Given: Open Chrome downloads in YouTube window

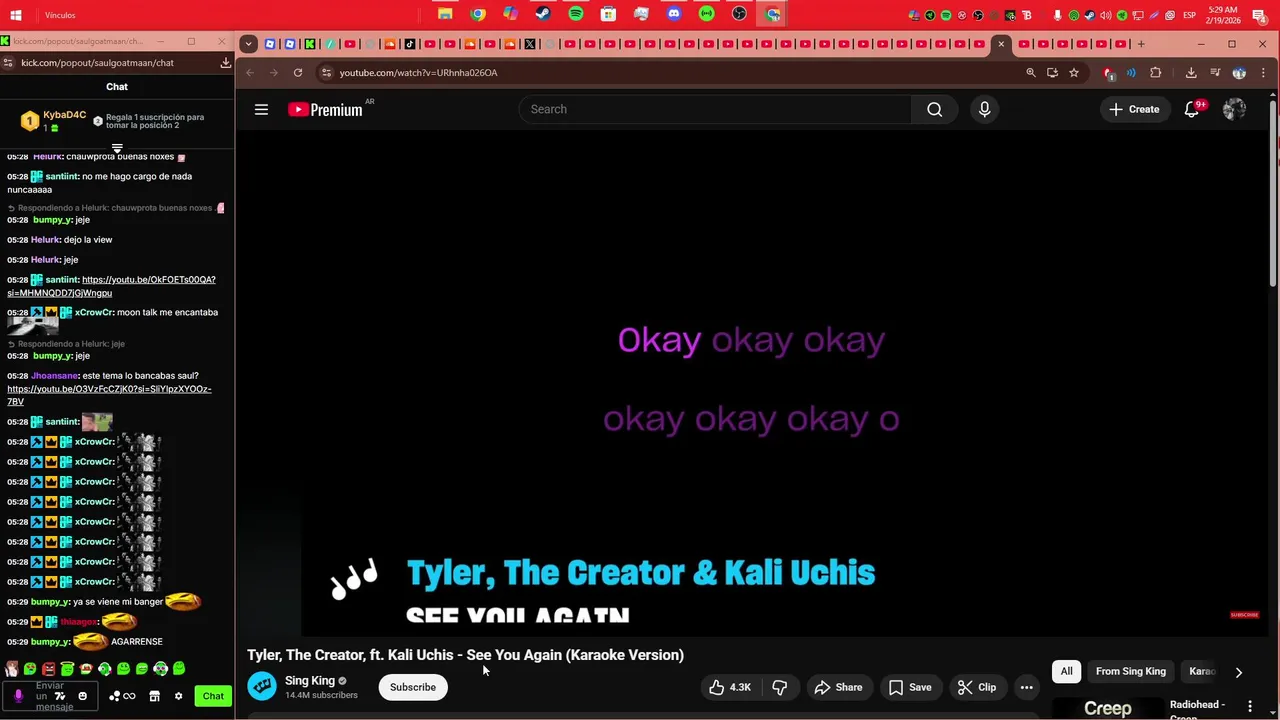Looking at the screenshot, I should click(x=1191, y=73).
